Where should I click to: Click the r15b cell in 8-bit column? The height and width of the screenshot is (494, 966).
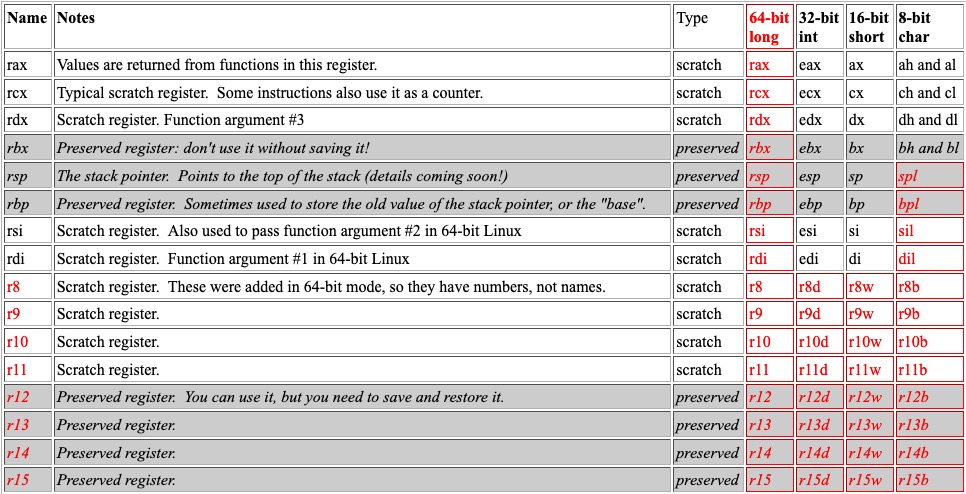pos(929,480)
